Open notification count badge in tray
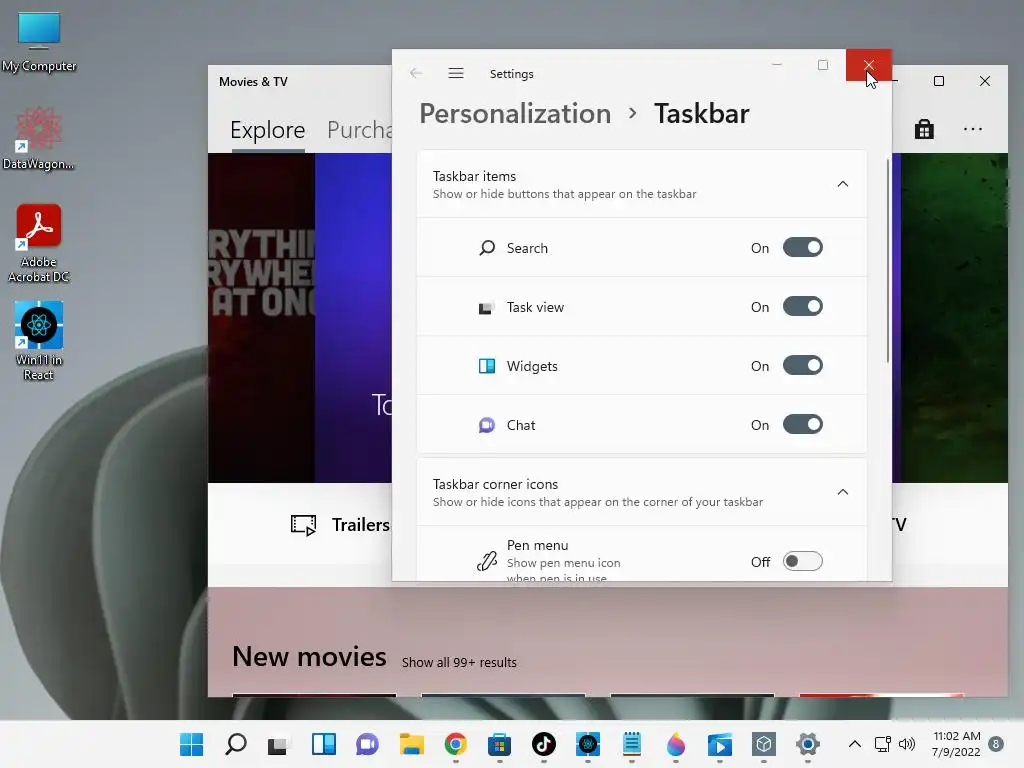The image size is (1024, 768). [995, 744]
